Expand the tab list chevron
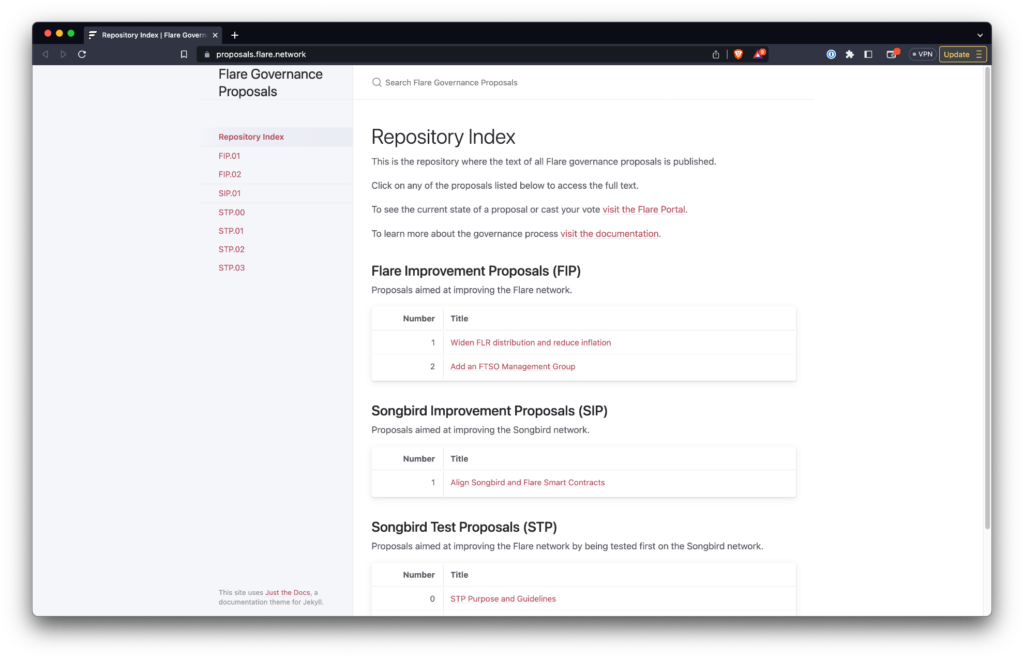Image resolution: width=1024 pixels, height=659 pixels. coord(980,35)
